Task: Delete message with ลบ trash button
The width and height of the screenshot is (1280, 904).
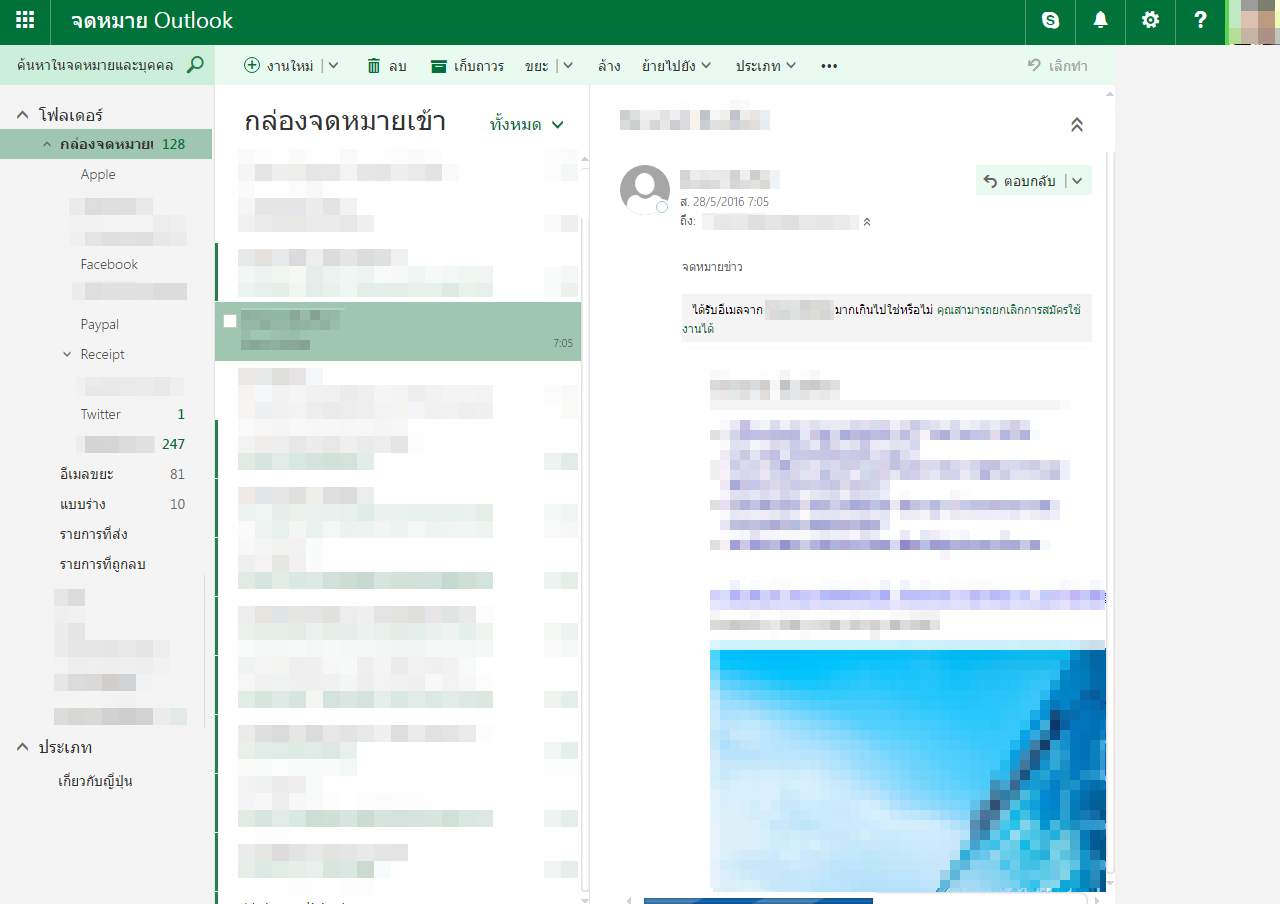Action: (386, 66)
